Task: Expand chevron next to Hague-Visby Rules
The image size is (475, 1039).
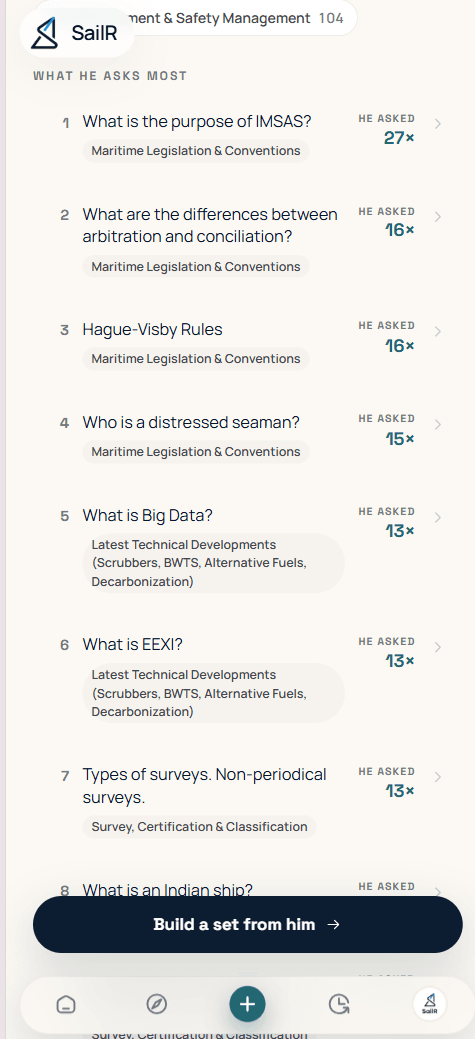Action: coord(437,331)
